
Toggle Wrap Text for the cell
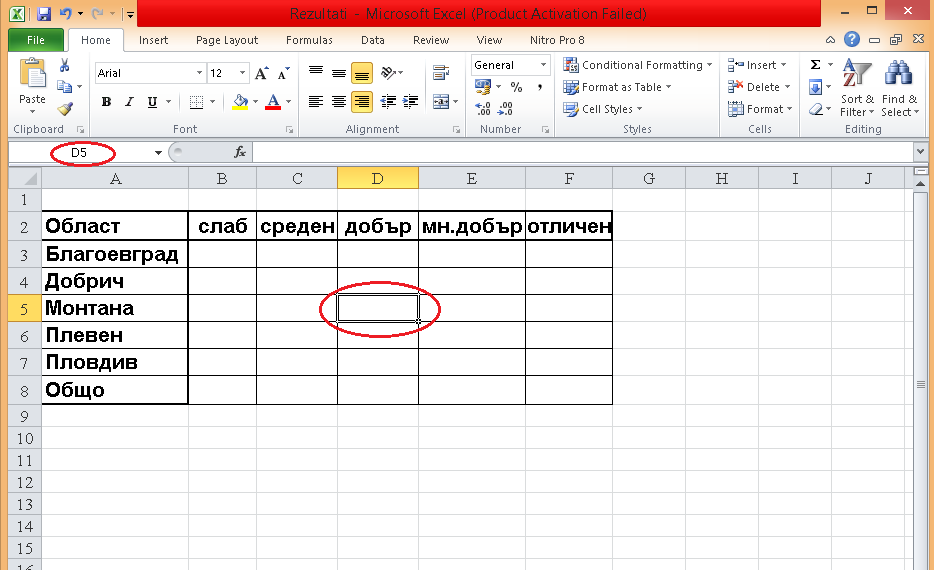[x=439, y=73]
